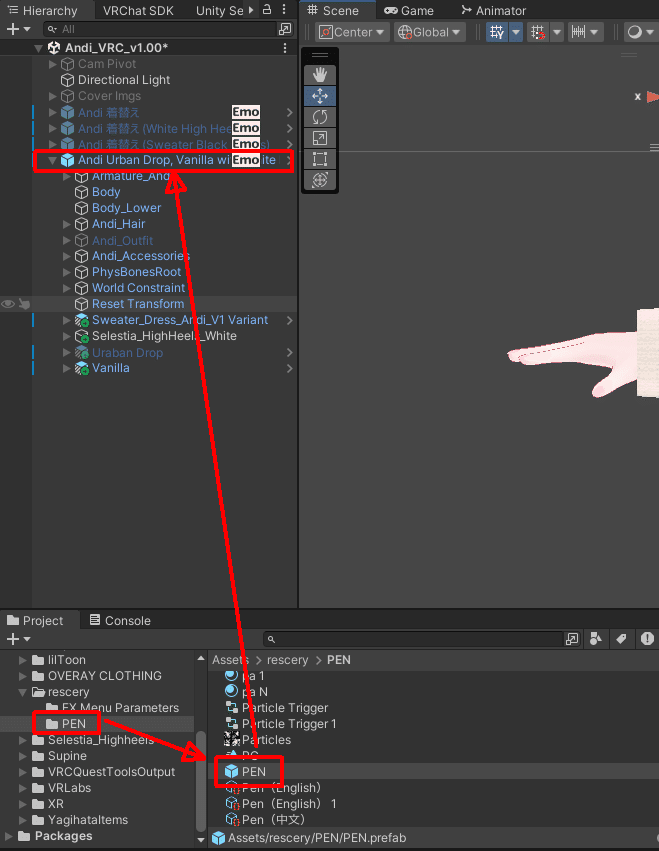Switch to the Console tab
Screen dimensions: 659x851
[x=120, y=620]
